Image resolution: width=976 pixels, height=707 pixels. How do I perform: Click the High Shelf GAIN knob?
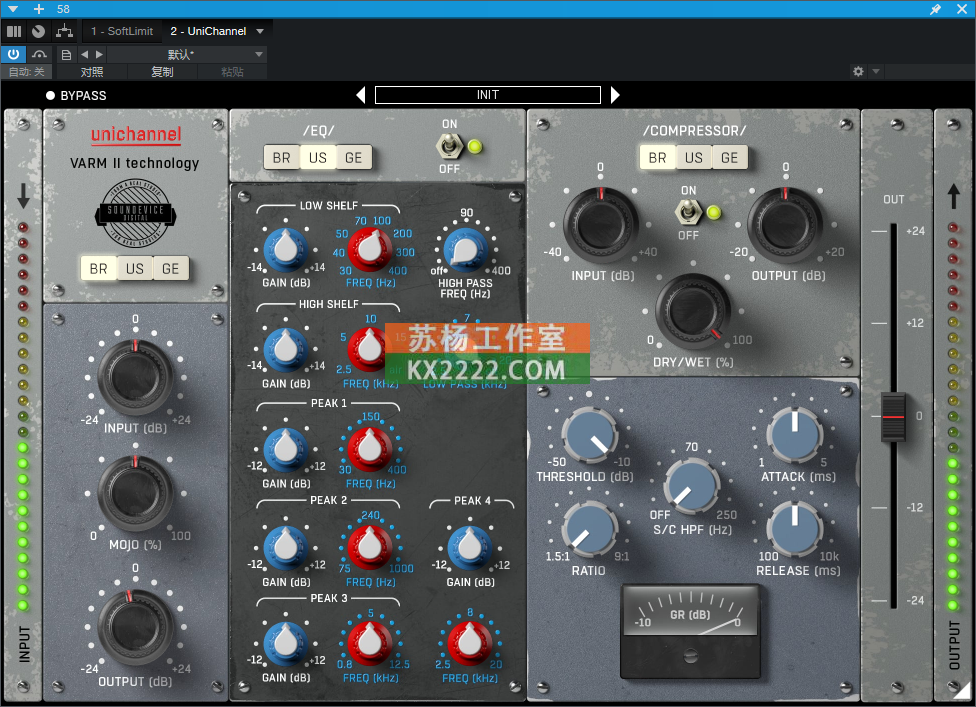pyautogui.click(x=286, y=350)
